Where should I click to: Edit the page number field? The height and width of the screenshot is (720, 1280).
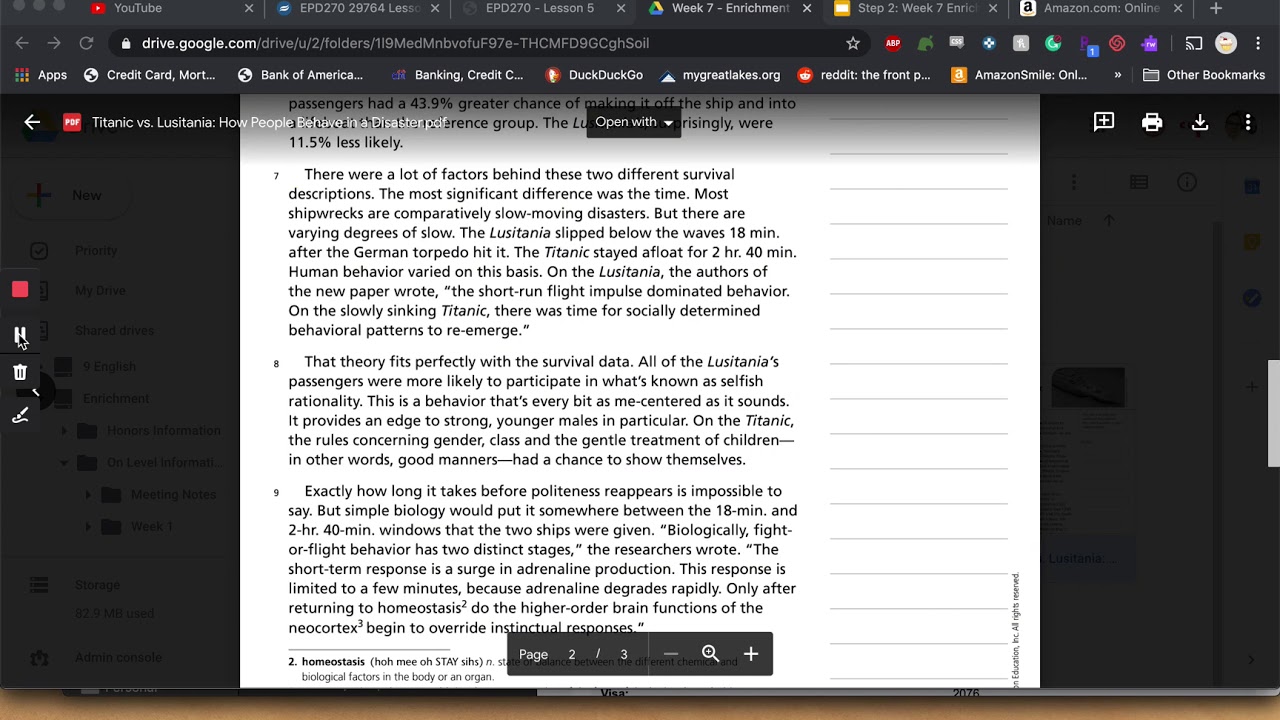click(x=572, y=655)
